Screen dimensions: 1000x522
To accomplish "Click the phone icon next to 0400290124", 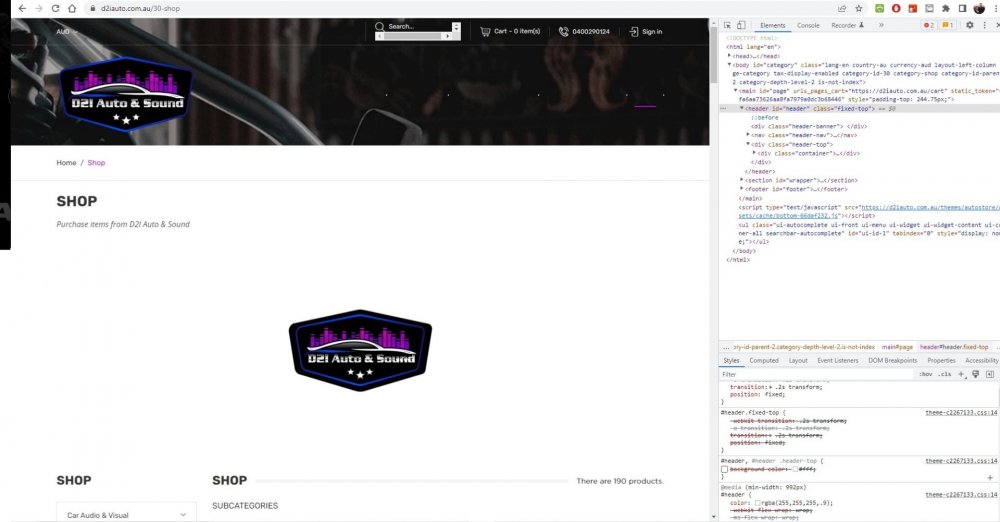I will click(564, 31).
